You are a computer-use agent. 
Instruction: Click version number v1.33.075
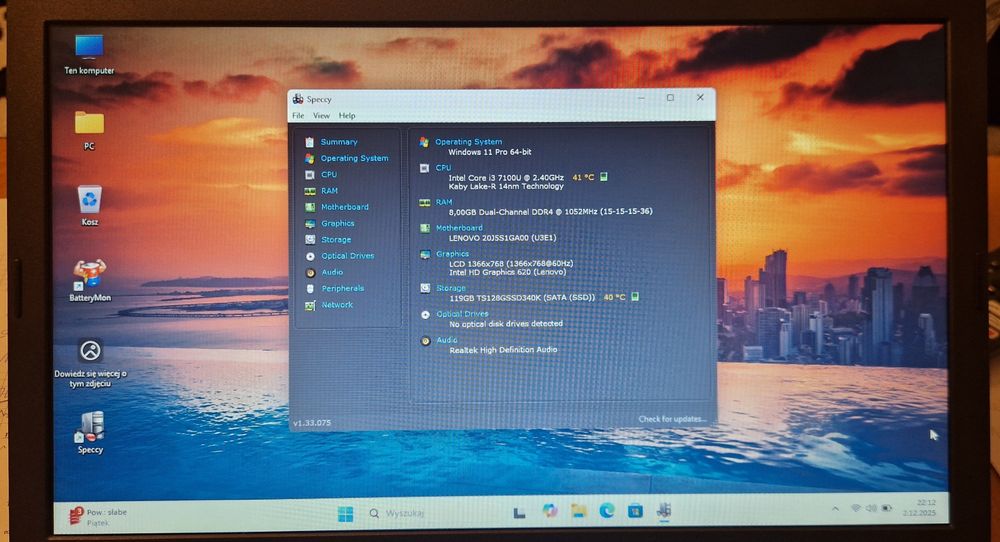312,423
